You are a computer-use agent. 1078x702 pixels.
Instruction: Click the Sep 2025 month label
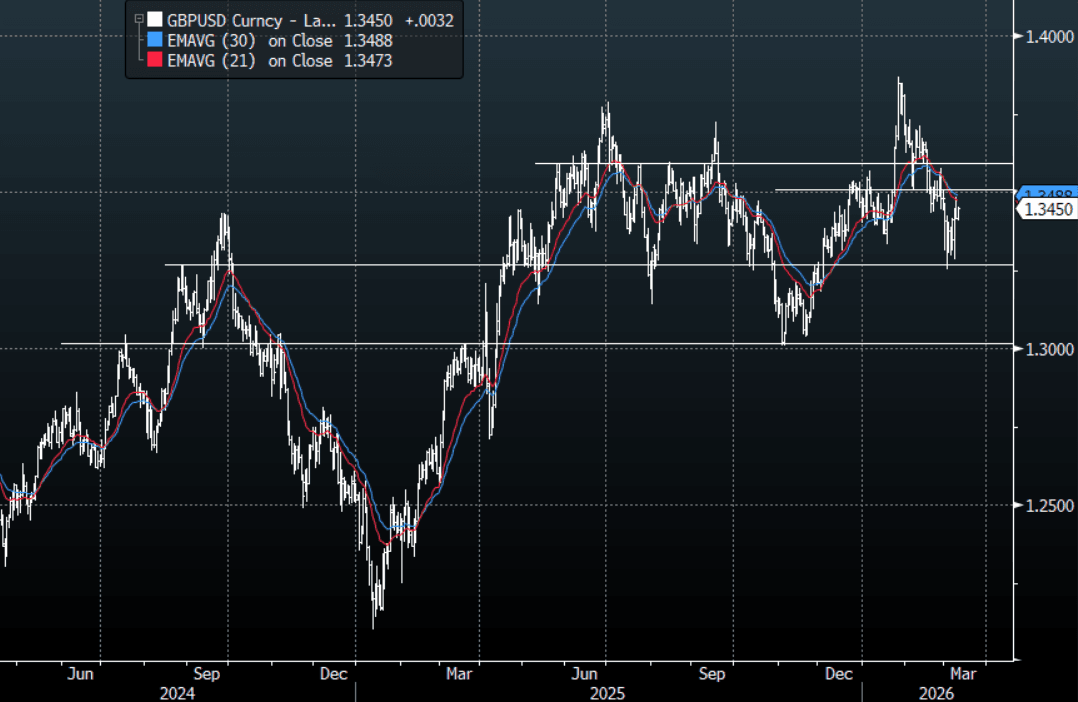pyautogui.click(x=712, y=674)
